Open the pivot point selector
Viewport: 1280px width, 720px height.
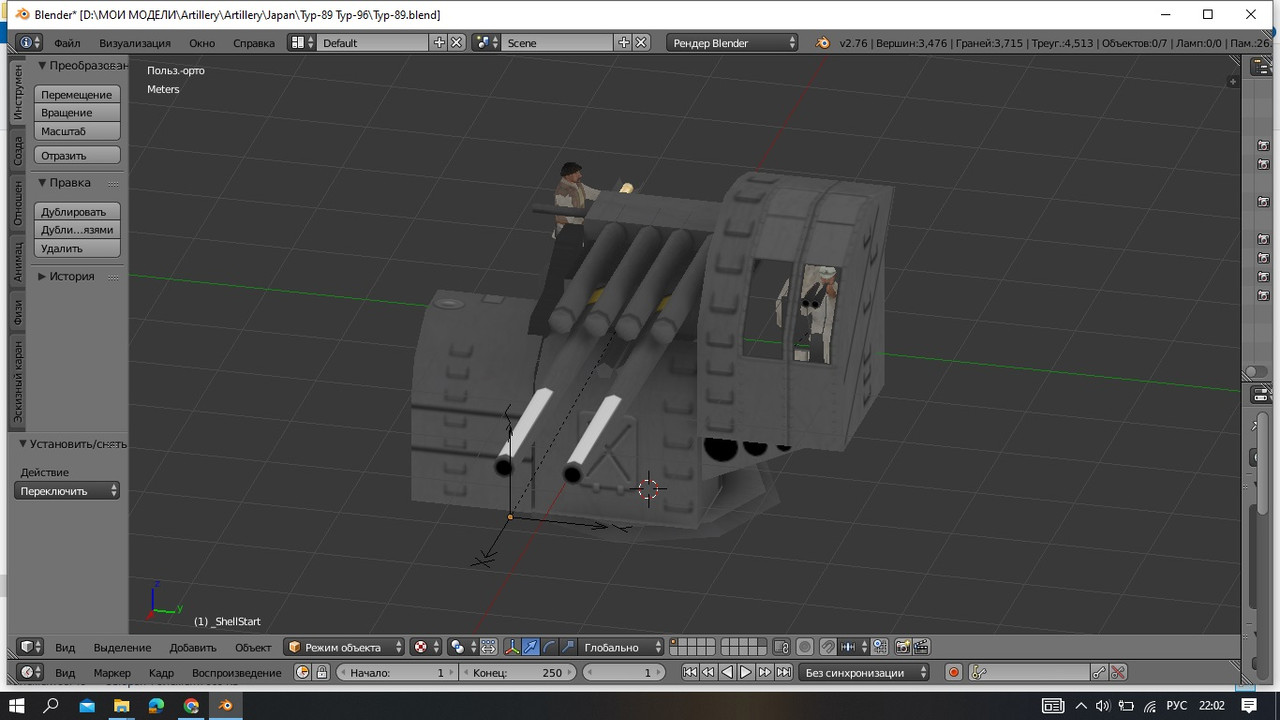coord(462,647)
